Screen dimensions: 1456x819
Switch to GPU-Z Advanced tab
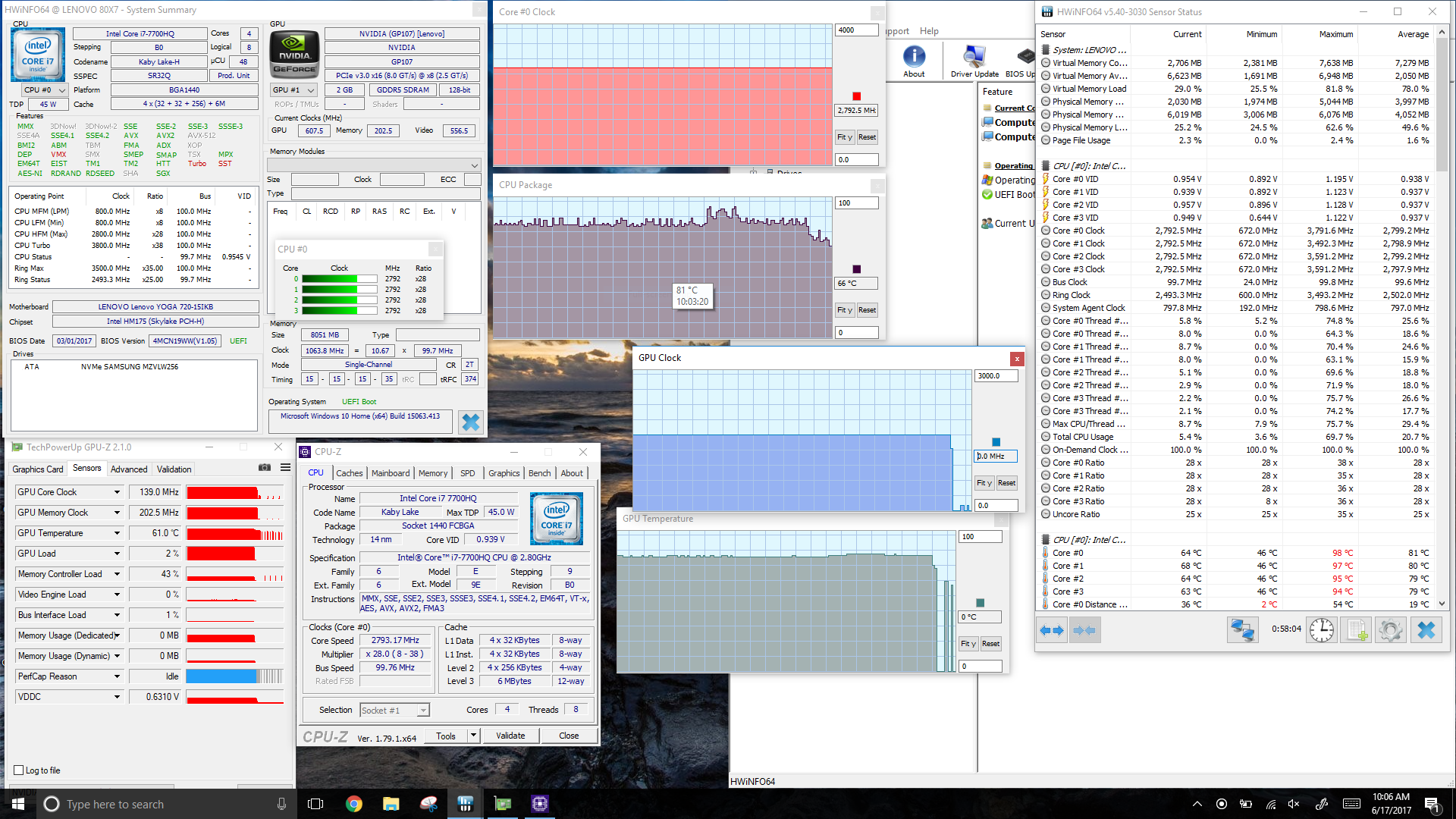coord(129,469)
